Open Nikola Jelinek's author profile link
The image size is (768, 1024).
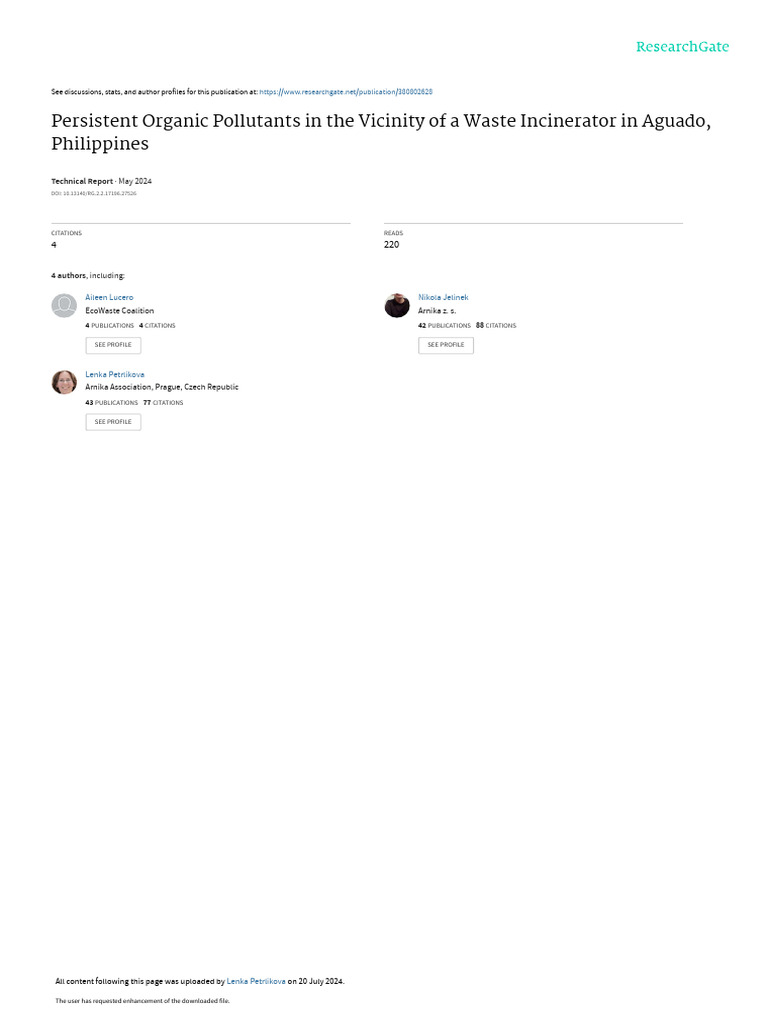(443, 297)
